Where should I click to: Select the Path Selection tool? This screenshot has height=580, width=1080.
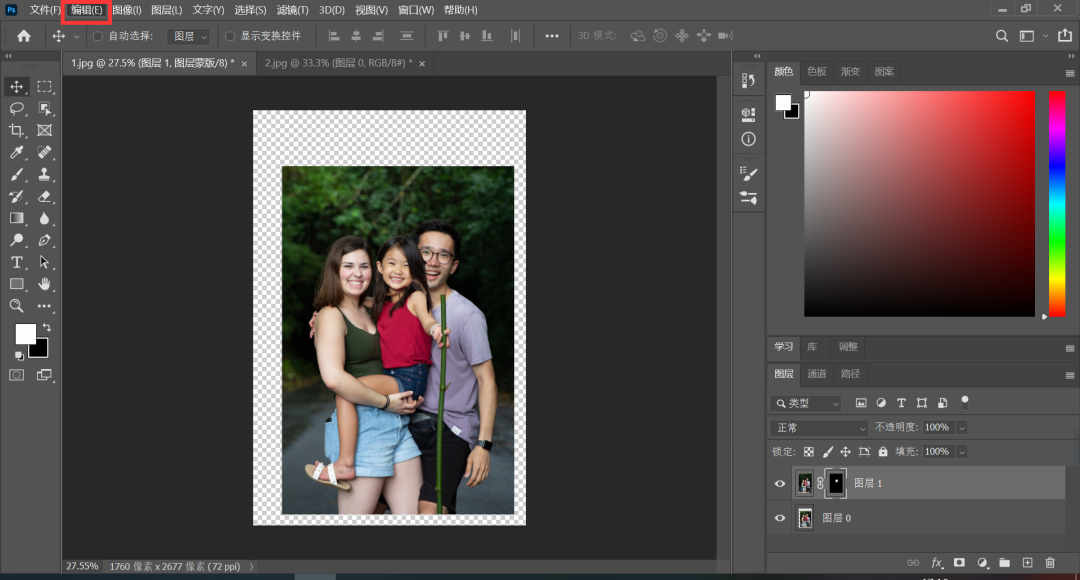45,262
